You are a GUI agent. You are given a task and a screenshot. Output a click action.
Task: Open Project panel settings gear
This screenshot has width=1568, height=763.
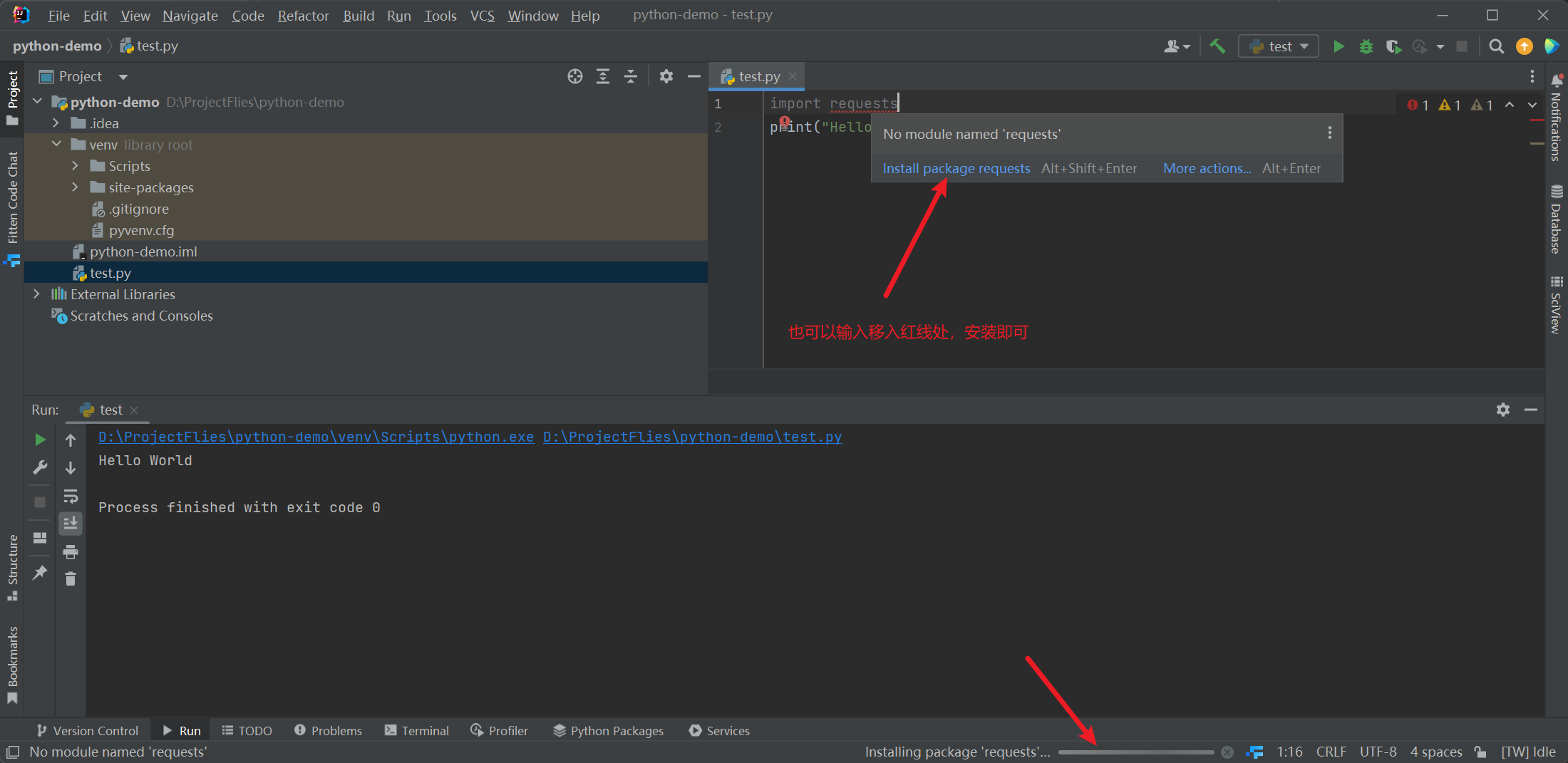[666, 76]
